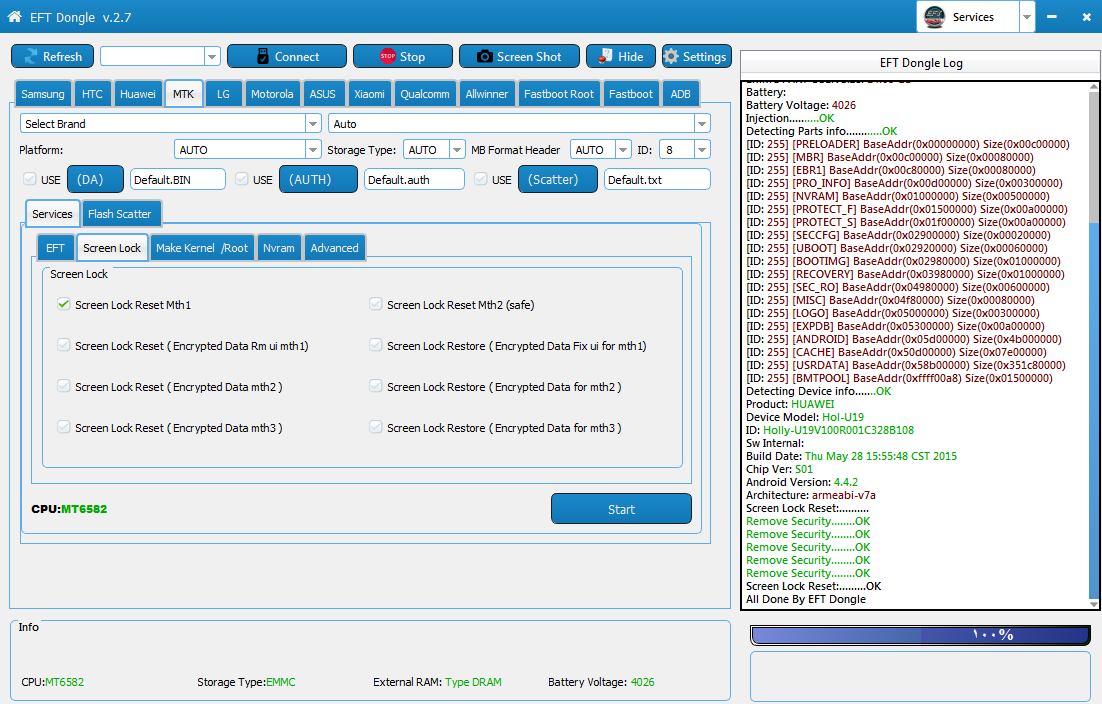Click the Start button
1102x704 pixels.
(621, 509)
